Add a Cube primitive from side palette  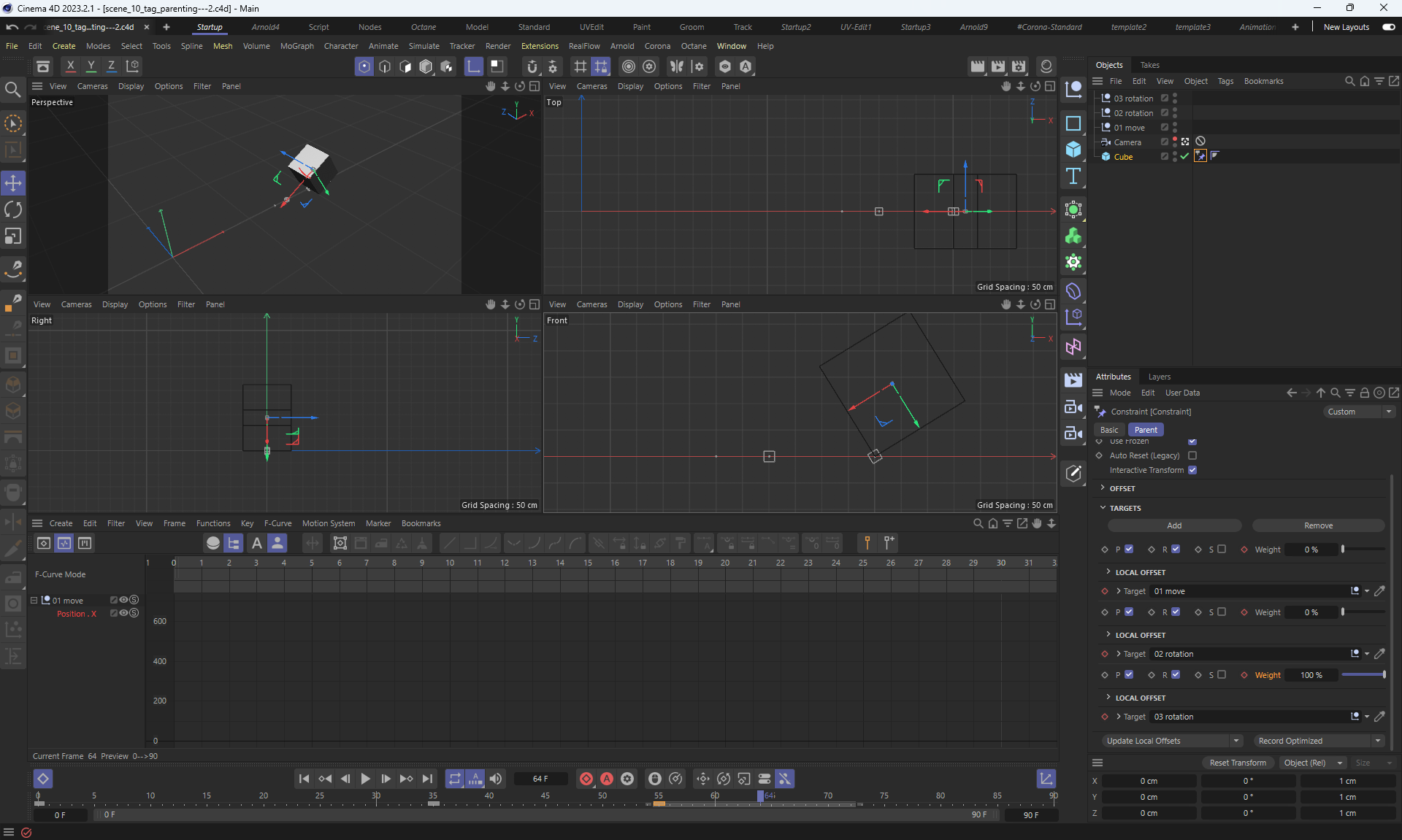coord(1073,150)
